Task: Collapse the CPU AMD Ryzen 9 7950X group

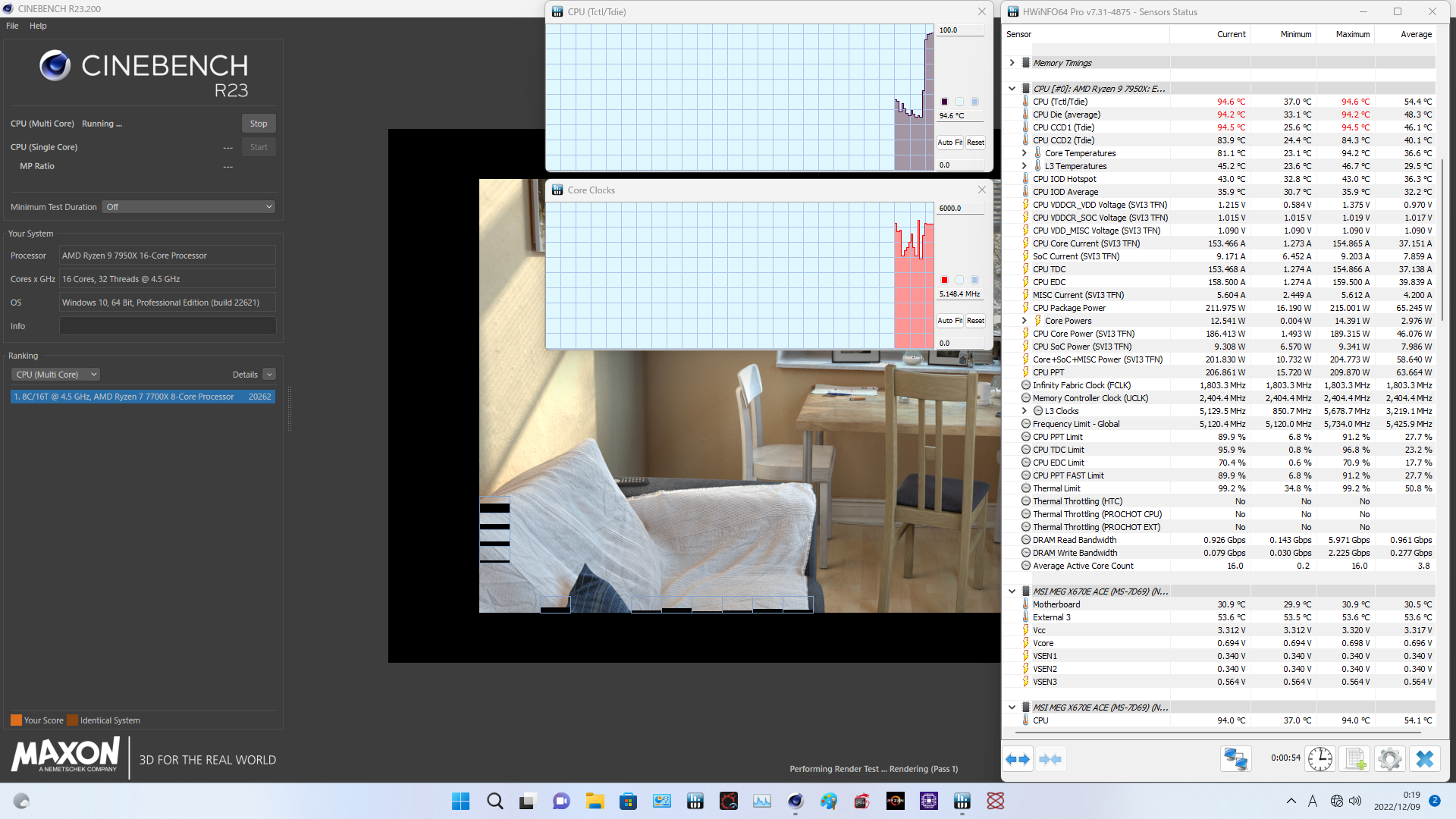Action: click(x=1012, y=89)
